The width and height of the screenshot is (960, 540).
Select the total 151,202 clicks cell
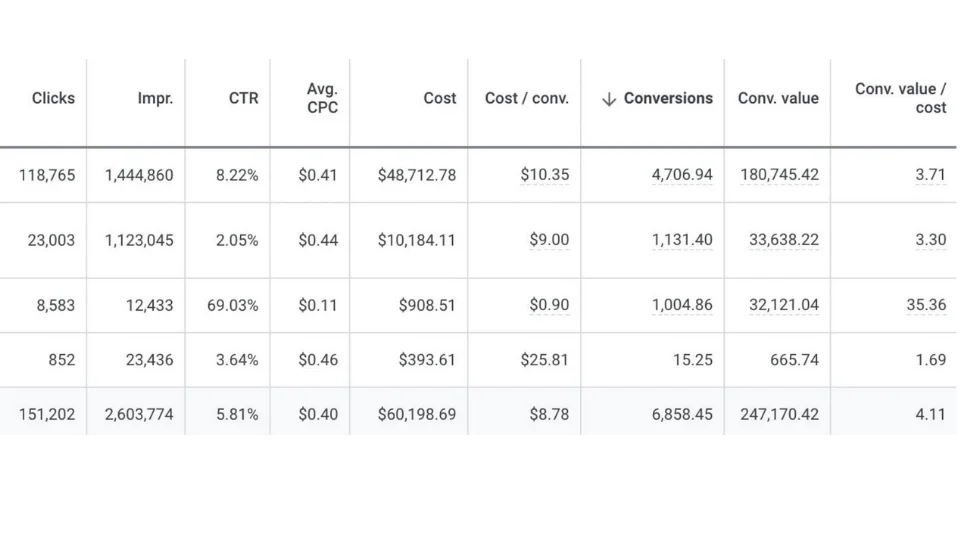click(x=47, y=414)
